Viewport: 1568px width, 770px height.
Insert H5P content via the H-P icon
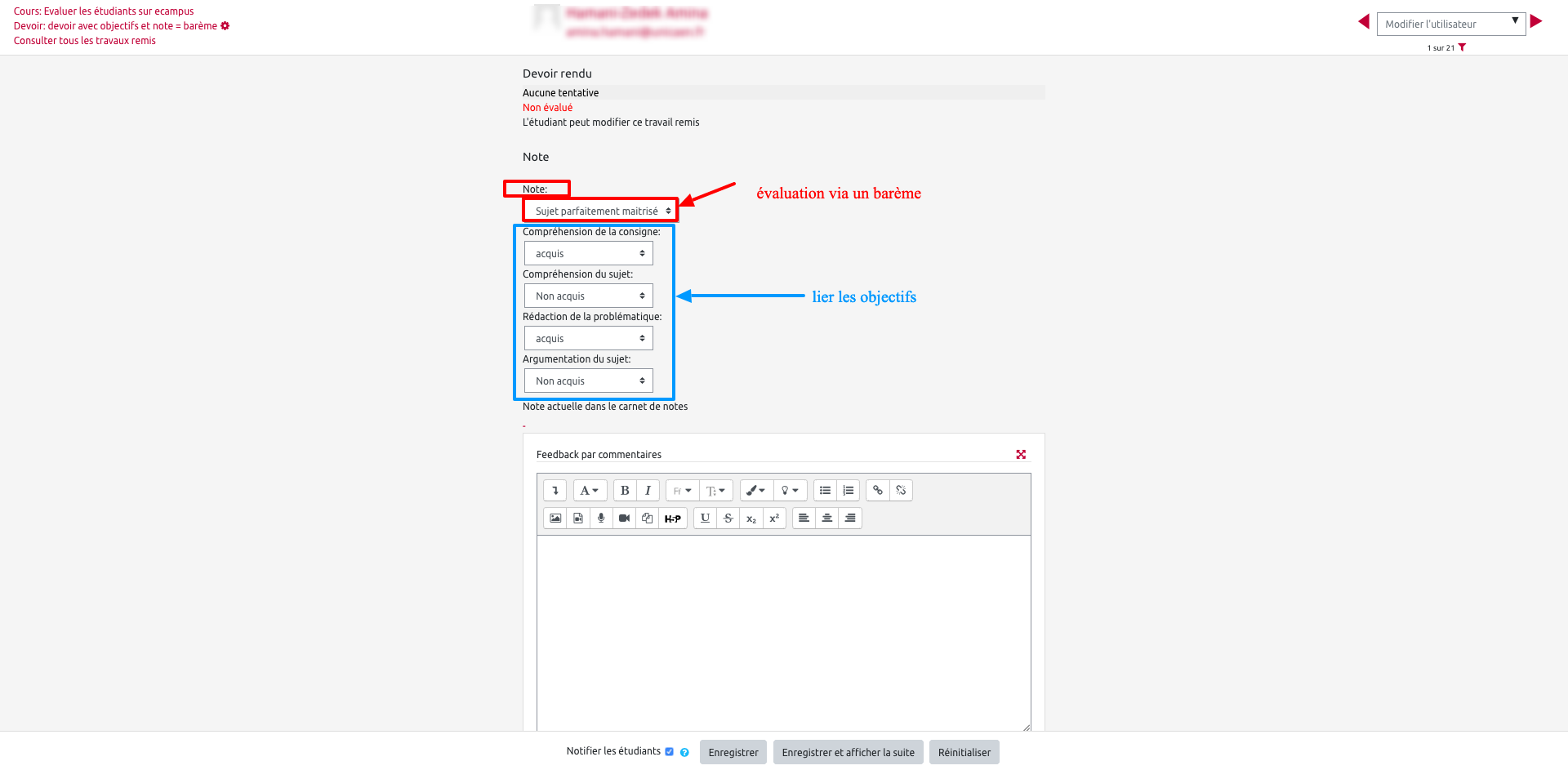[672, 519]
